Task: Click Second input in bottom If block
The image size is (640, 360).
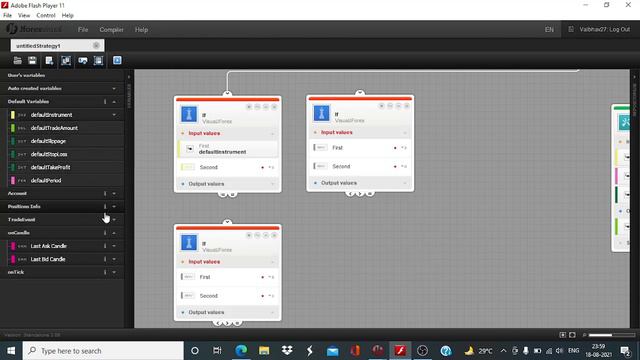Action: 228,296
